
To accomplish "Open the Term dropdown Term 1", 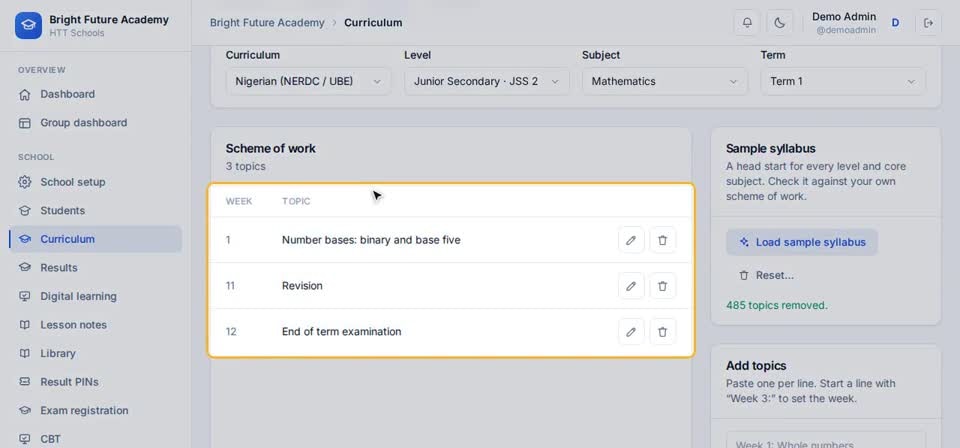I will click(843, 81).
